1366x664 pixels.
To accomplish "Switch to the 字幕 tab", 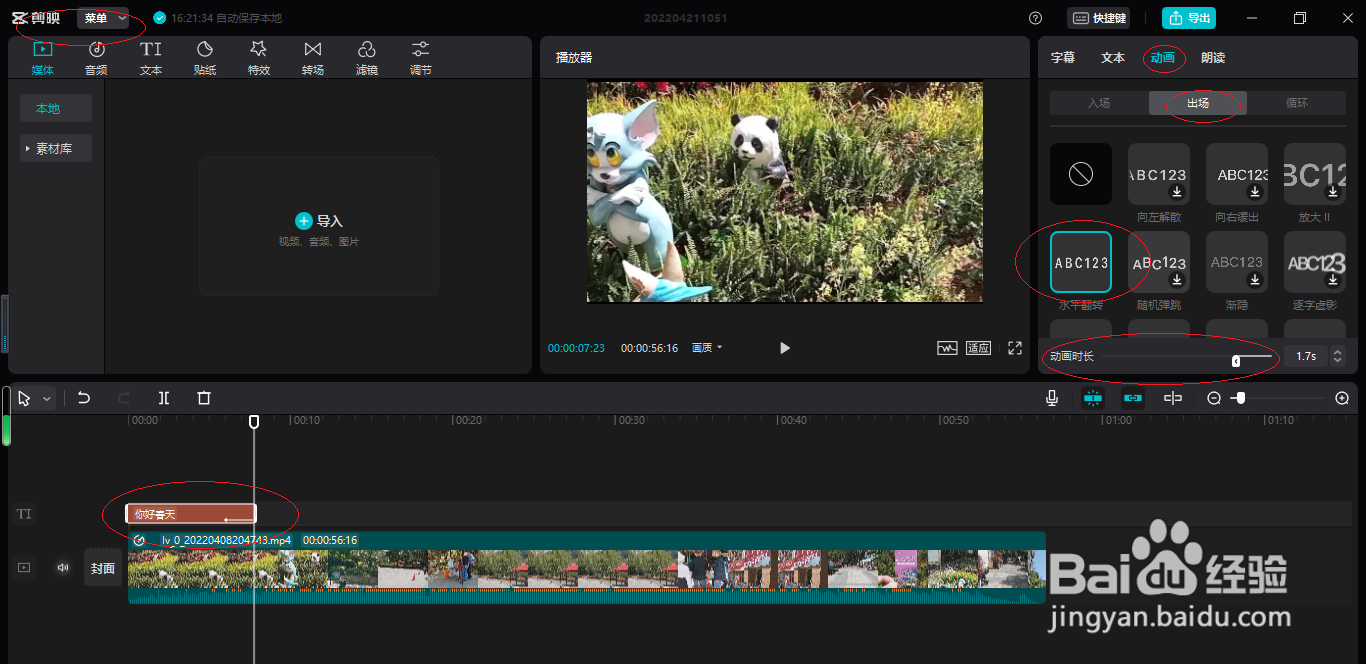I will 1063,58.
